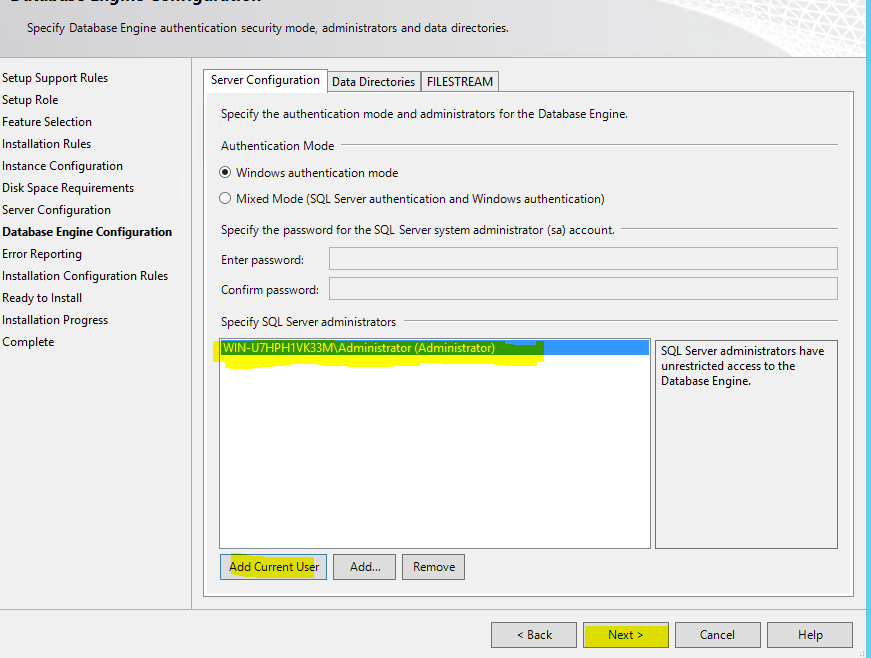Click Server Configuration step in sidebar

pyautogui.click(x=57, y=210)
